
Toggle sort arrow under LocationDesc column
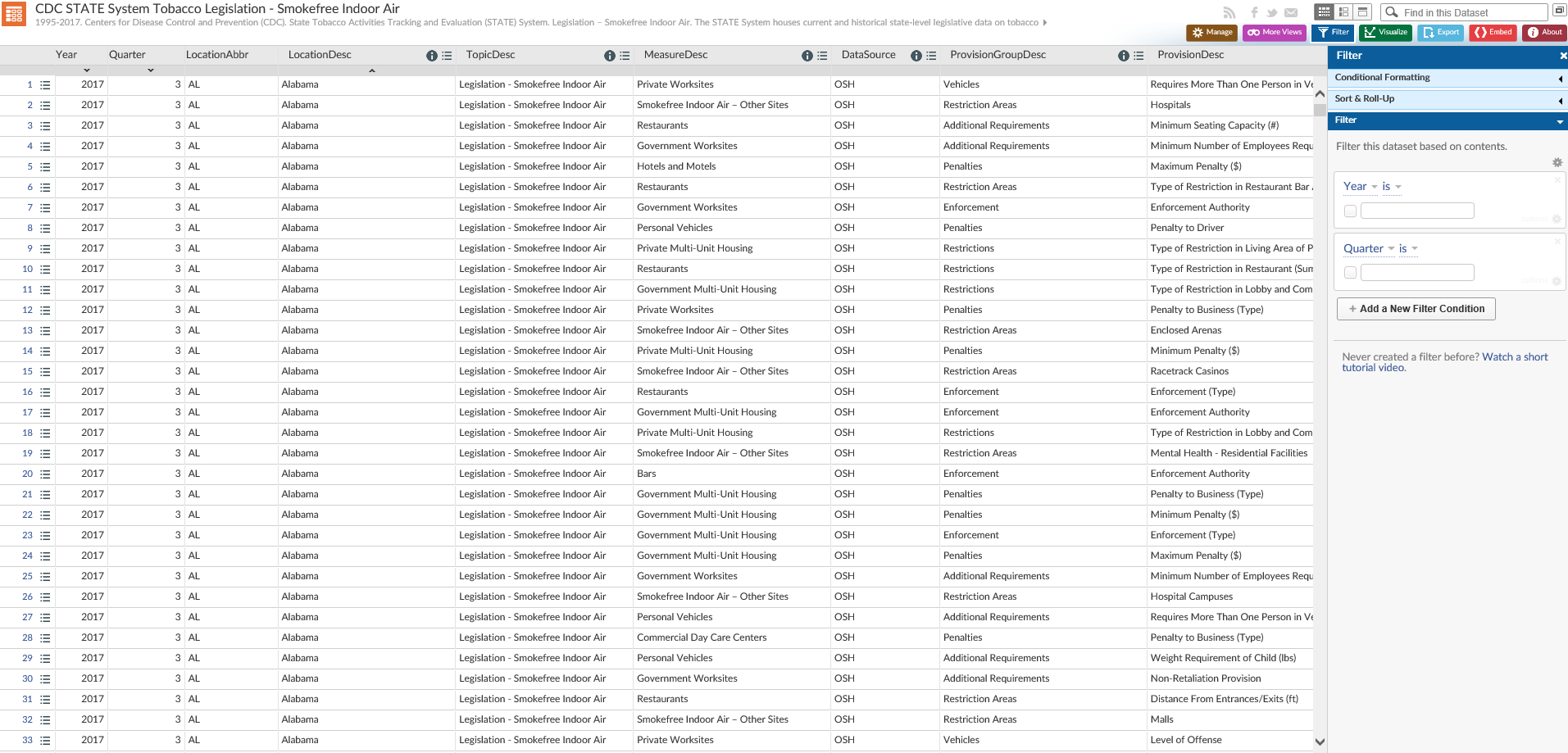click(x=372, y=70)
